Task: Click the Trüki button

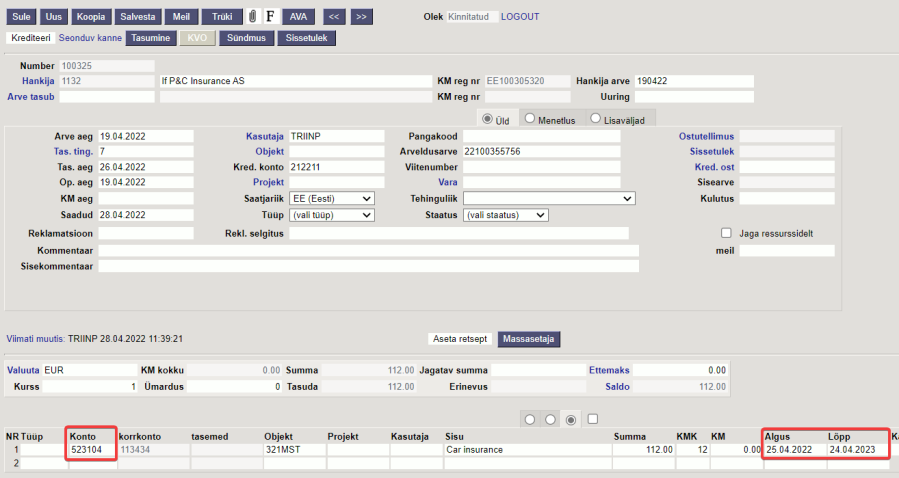Action: pyautogui.click(x=222, y=17)
